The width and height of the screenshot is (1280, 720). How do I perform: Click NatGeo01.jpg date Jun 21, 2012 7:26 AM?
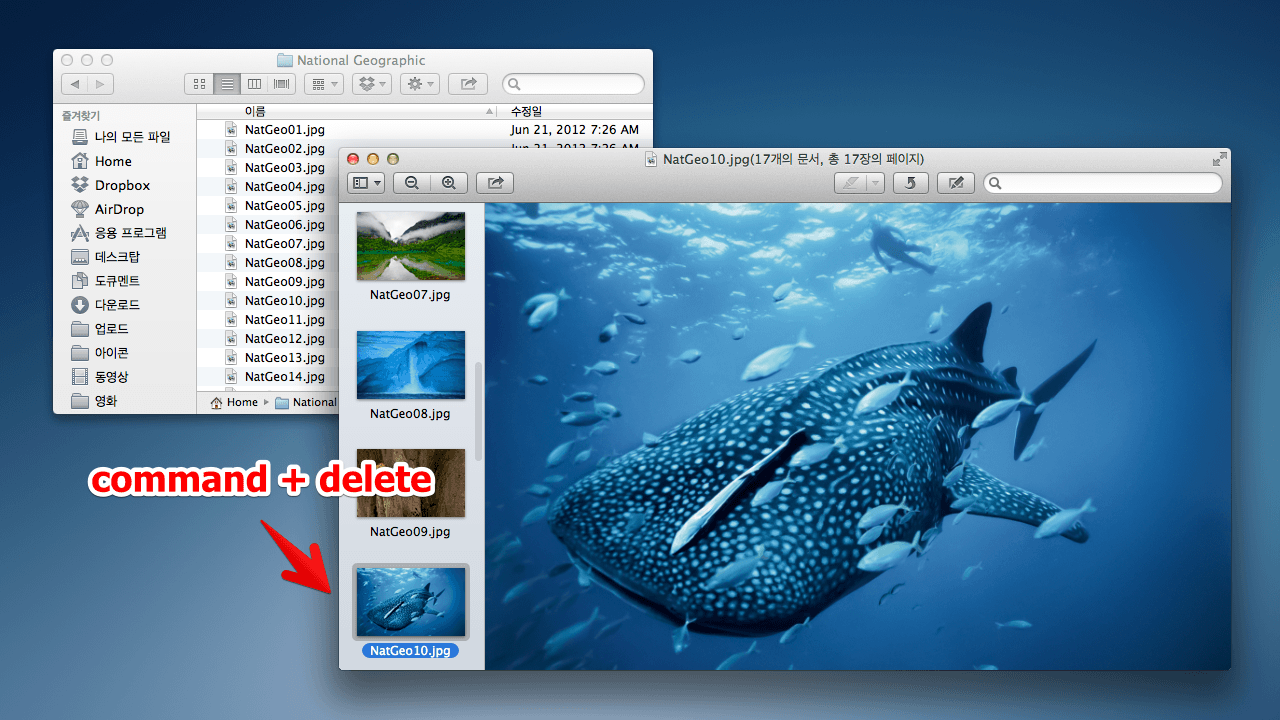(574, 130)
